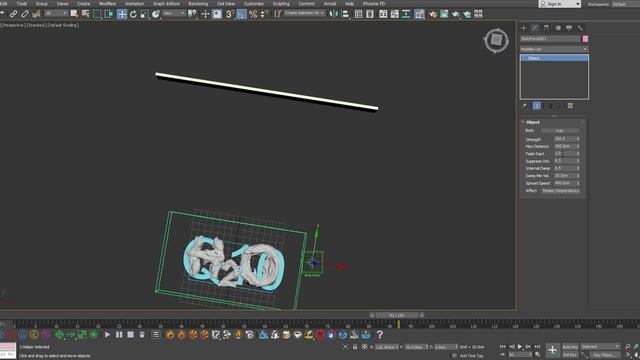Switch to the Create command panel tab
Viewport: 640px width, 360px height.
[x=524, y=28]
